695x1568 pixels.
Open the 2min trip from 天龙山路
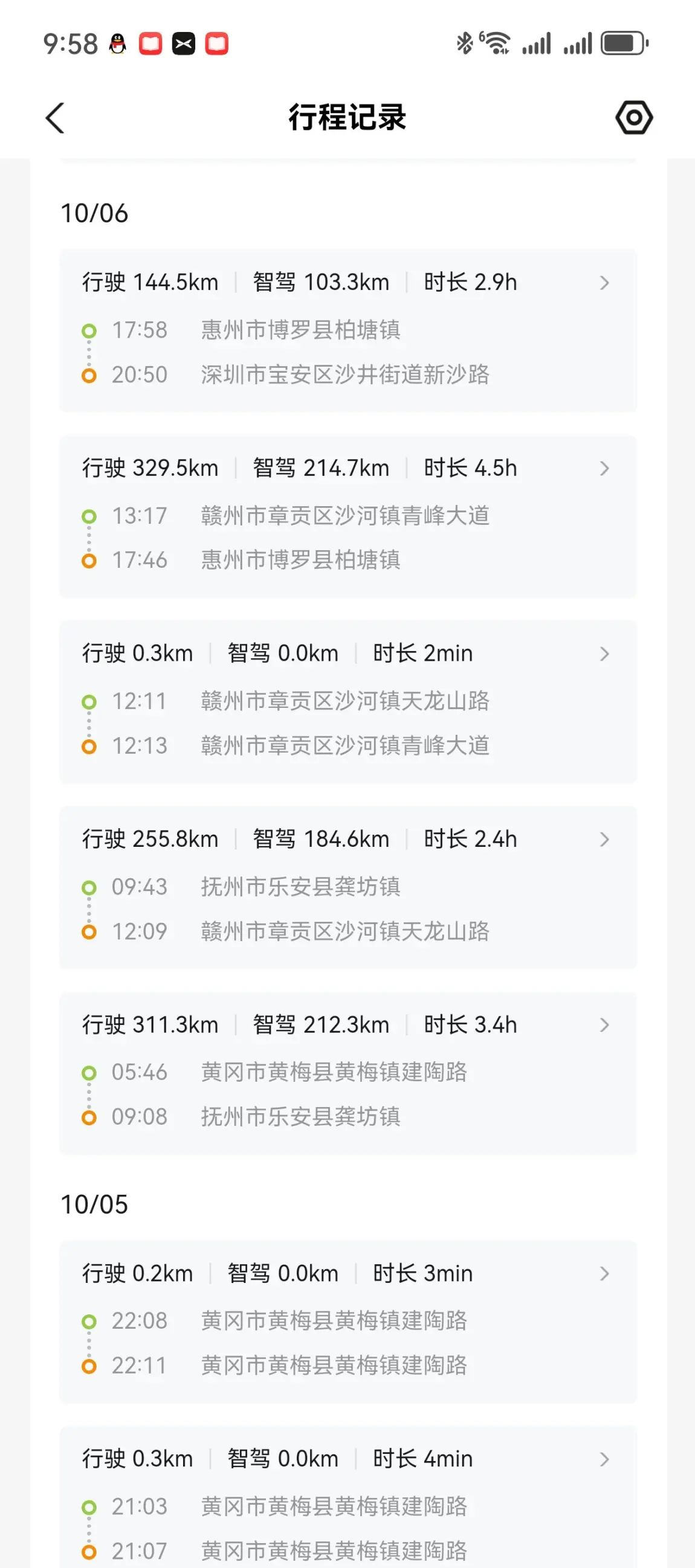pyautogui.click(x=604, y=654)
